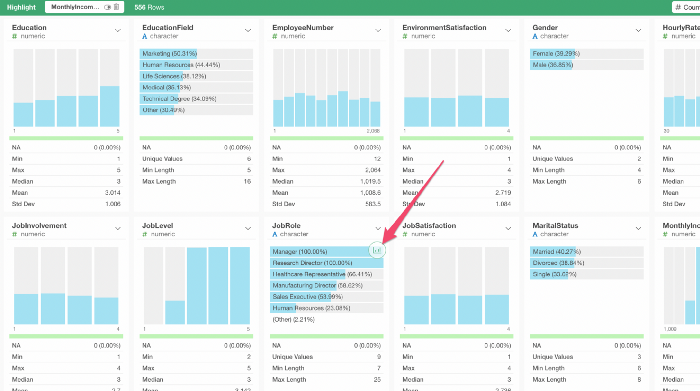Open the Gender column options chevron
This screenshot has height=391, width=700.
click(638, 30)
